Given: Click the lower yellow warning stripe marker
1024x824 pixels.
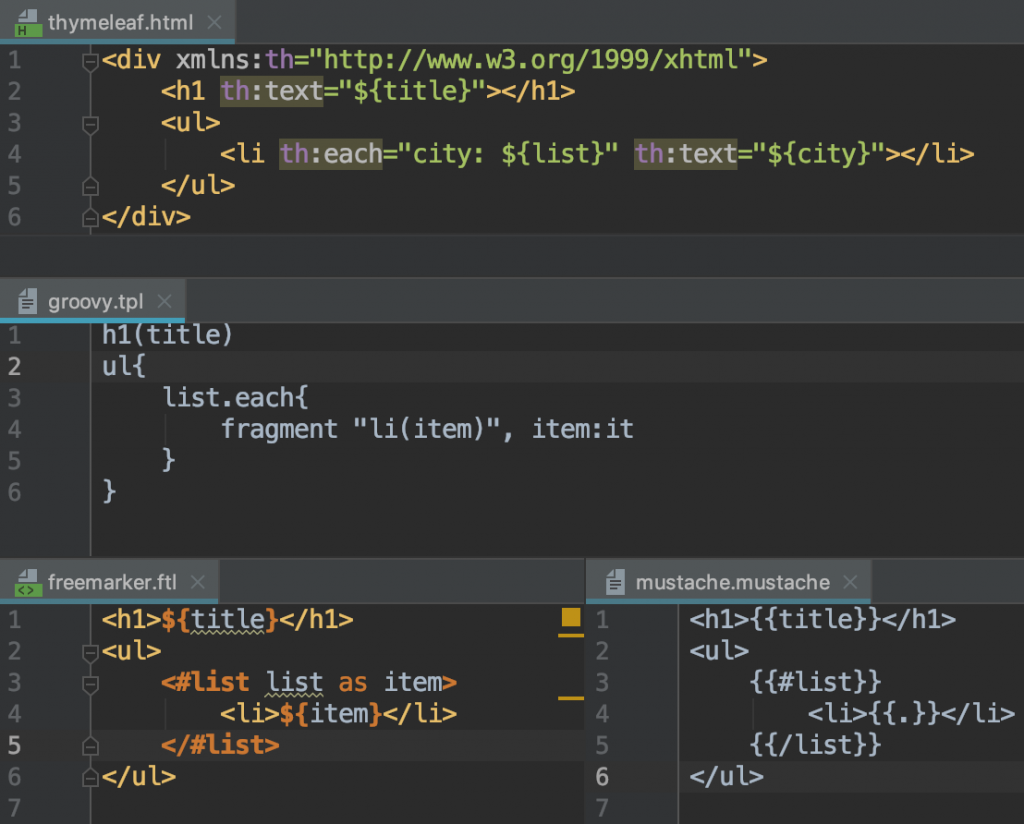Looking at the screenshot, I should pyautogui.click(x=571, y=698).
